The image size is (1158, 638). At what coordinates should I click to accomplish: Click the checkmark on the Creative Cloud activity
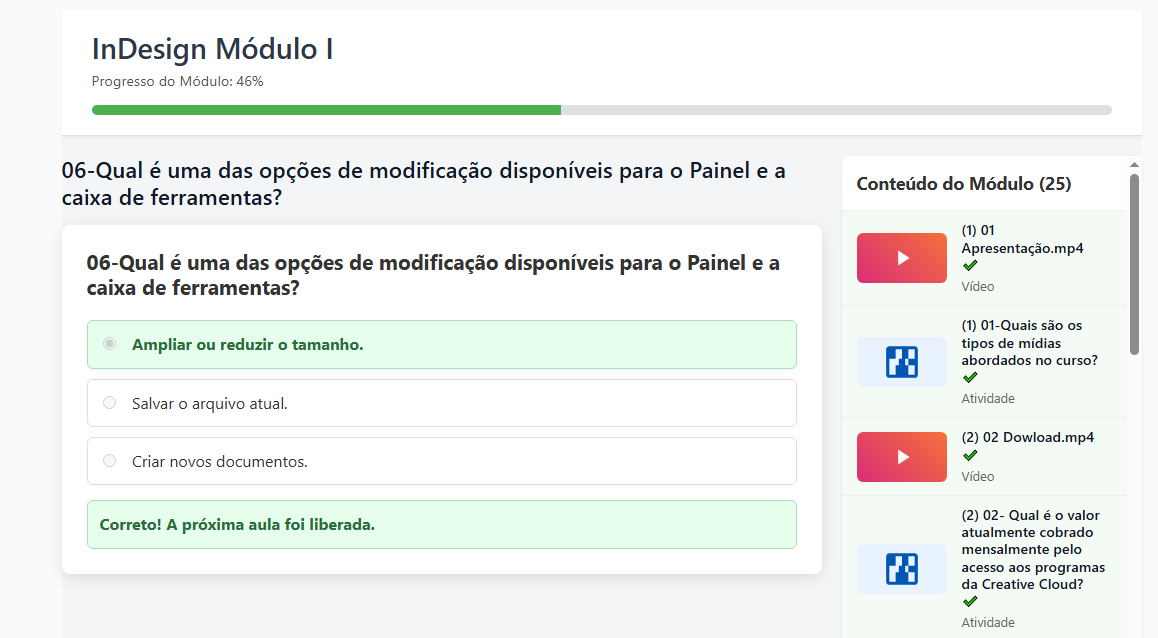click(x=968, y=601)
